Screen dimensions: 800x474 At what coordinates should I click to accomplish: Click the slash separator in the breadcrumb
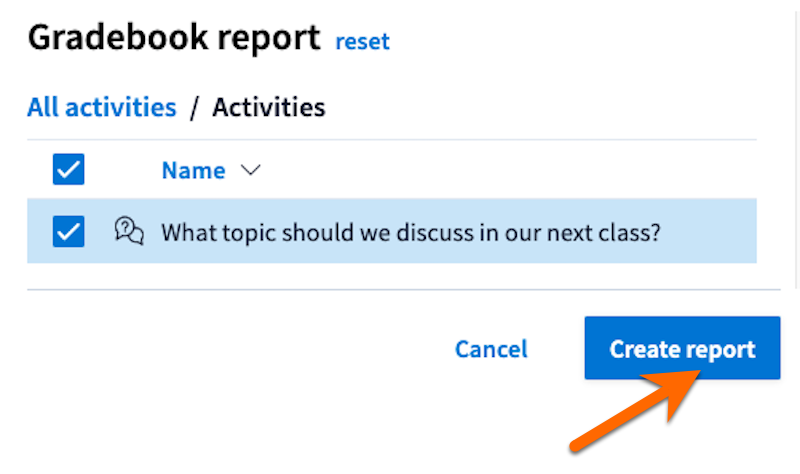[x=195, y=107]
